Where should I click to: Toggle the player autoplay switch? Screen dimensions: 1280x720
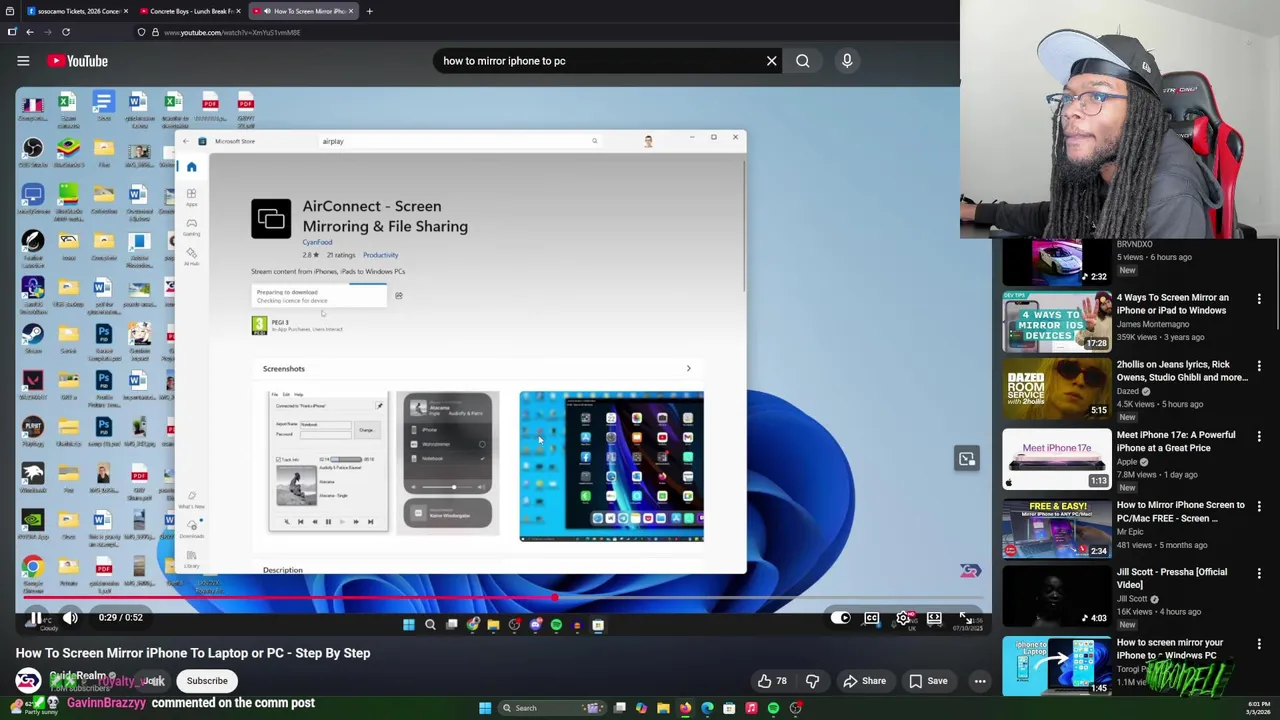click(841, 618)
